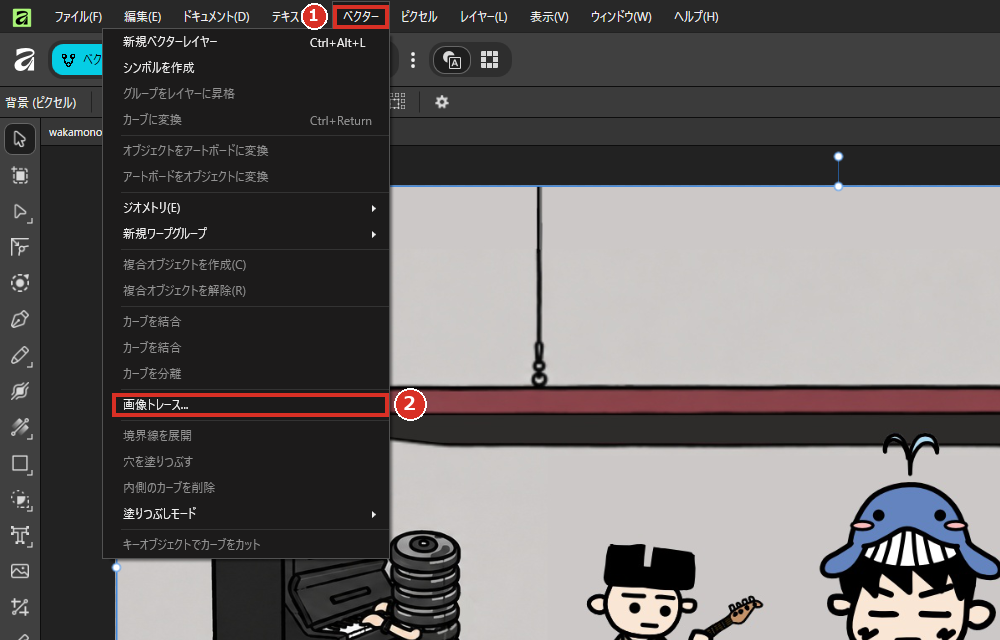1000x640 pixels.
Task: Switch to the wakamono document tab
Action: point(75,132)
